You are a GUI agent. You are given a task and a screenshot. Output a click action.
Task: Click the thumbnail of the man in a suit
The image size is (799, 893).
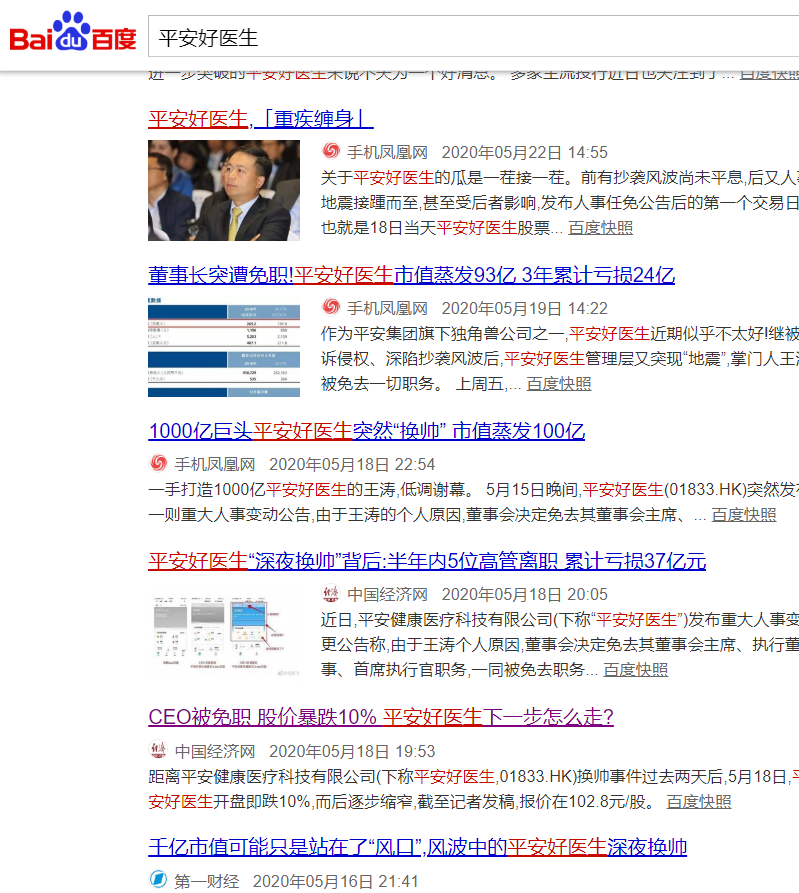(223, 190)
